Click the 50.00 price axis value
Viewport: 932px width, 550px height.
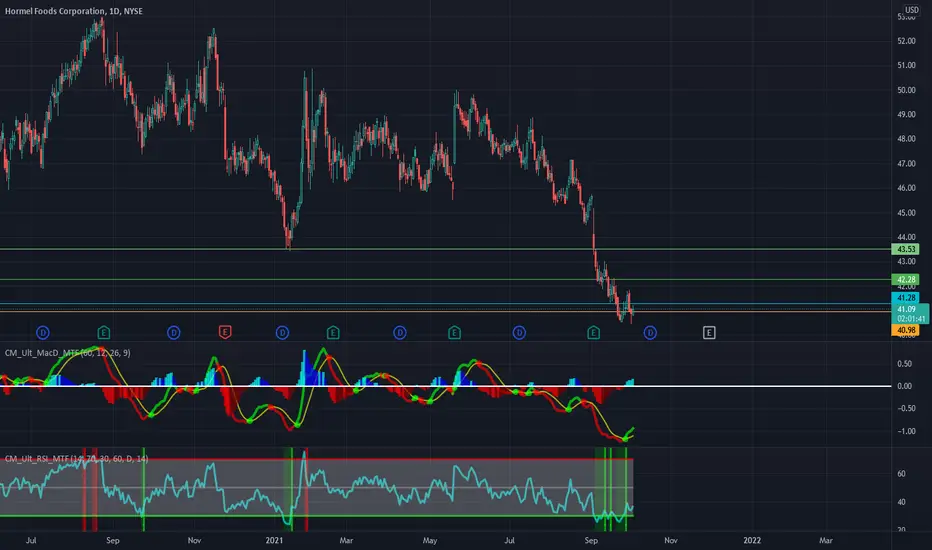pos(906,90)
